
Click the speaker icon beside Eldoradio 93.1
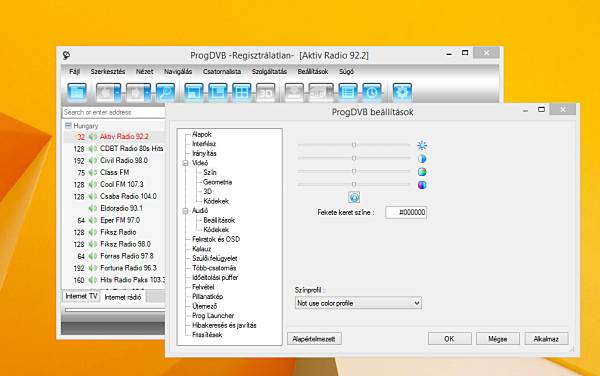93,208
